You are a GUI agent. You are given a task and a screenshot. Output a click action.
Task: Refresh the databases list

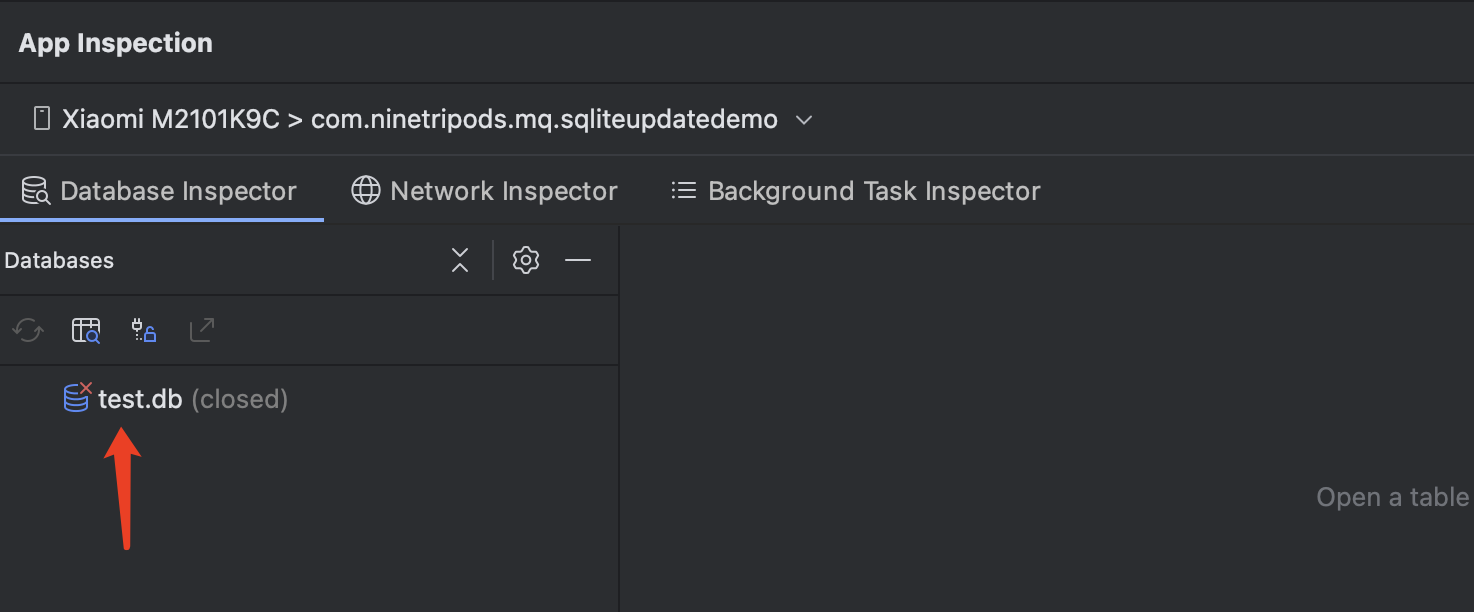coord(28,330)
